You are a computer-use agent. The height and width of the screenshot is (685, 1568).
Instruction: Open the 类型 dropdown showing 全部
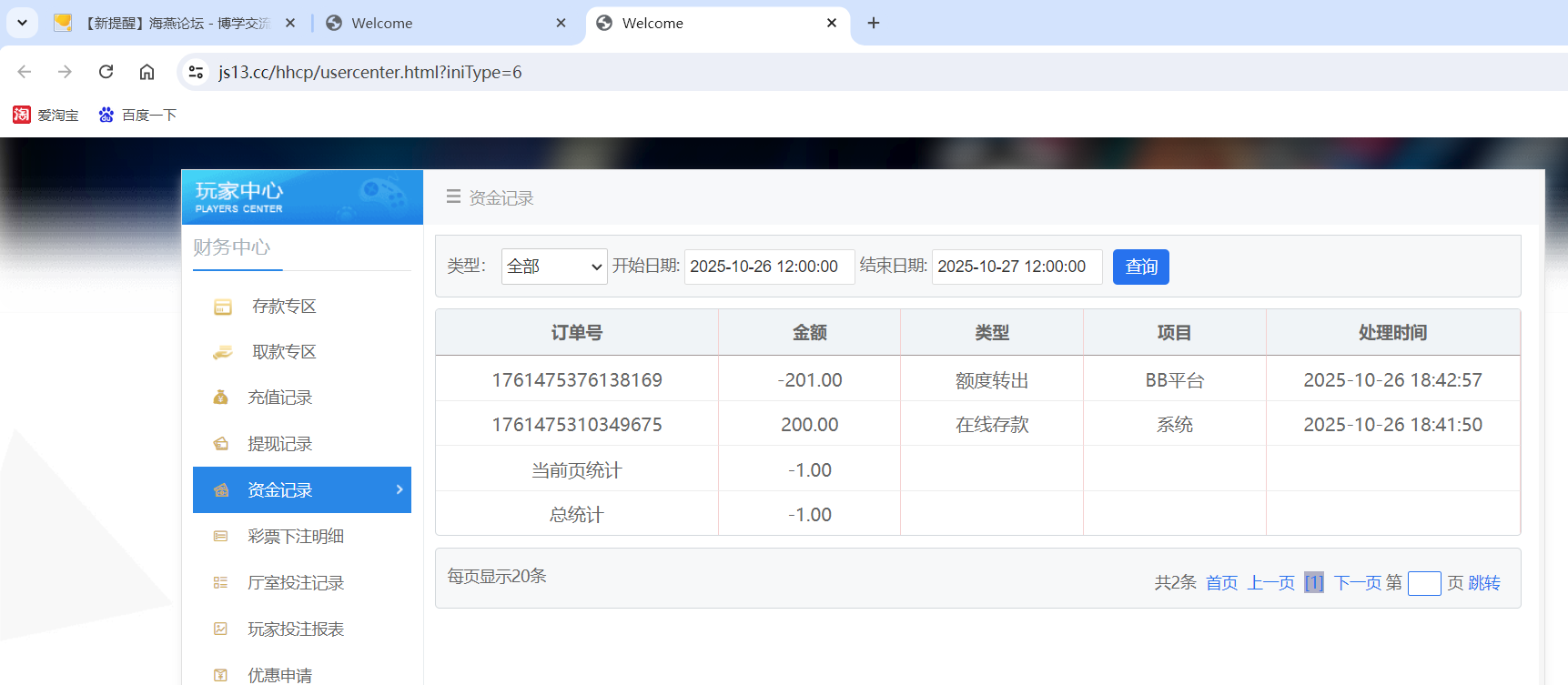[553, 267]
